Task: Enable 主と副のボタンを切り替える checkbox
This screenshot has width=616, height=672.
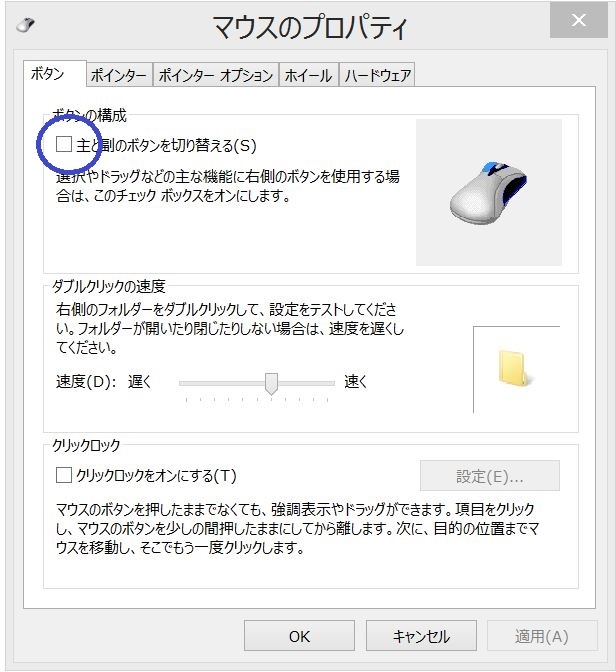Action: 64,144
